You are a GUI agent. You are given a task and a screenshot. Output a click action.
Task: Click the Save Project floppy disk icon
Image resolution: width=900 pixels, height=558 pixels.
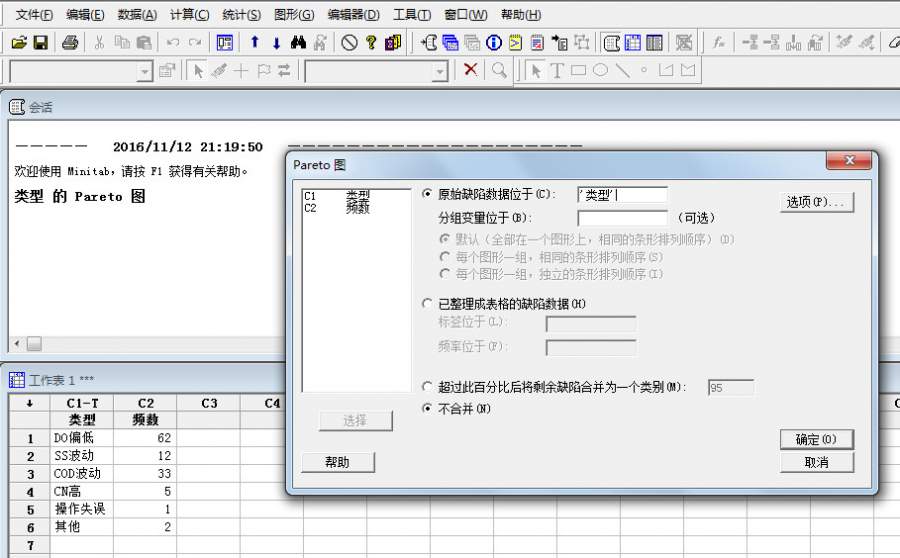[x=40, y=42]
